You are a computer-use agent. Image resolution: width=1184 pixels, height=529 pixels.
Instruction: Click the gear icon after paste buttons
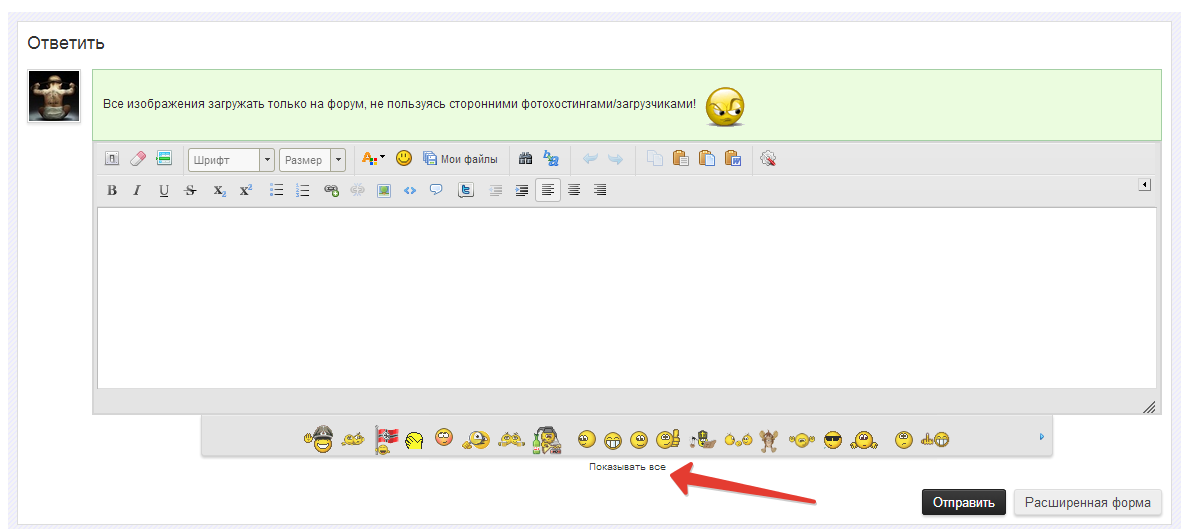769,158
